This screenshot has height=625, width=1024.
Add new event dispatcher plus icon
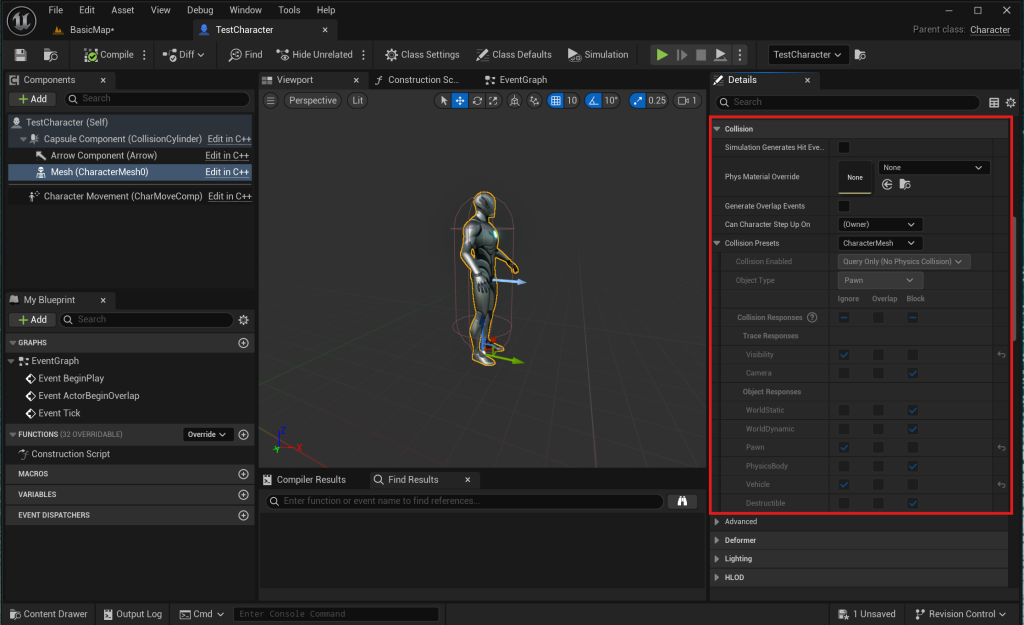pyautogui.click(x=244, y=515)
